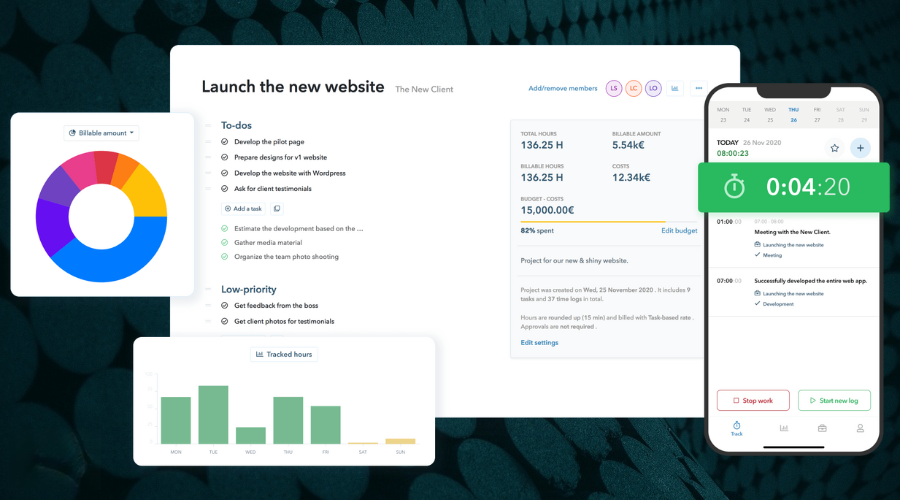Click the Add/remove members link
Screen dimensions: 900x500
(562, 88)
